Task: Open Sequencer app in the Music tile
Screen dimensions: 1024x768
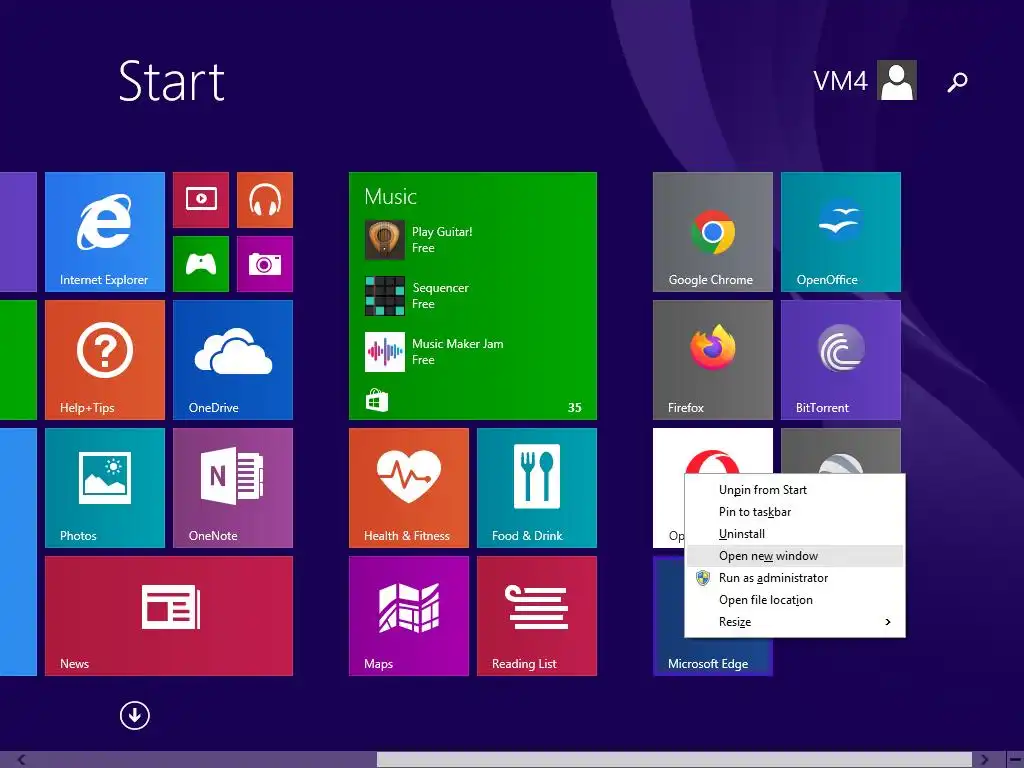Action: coord(417,296)
